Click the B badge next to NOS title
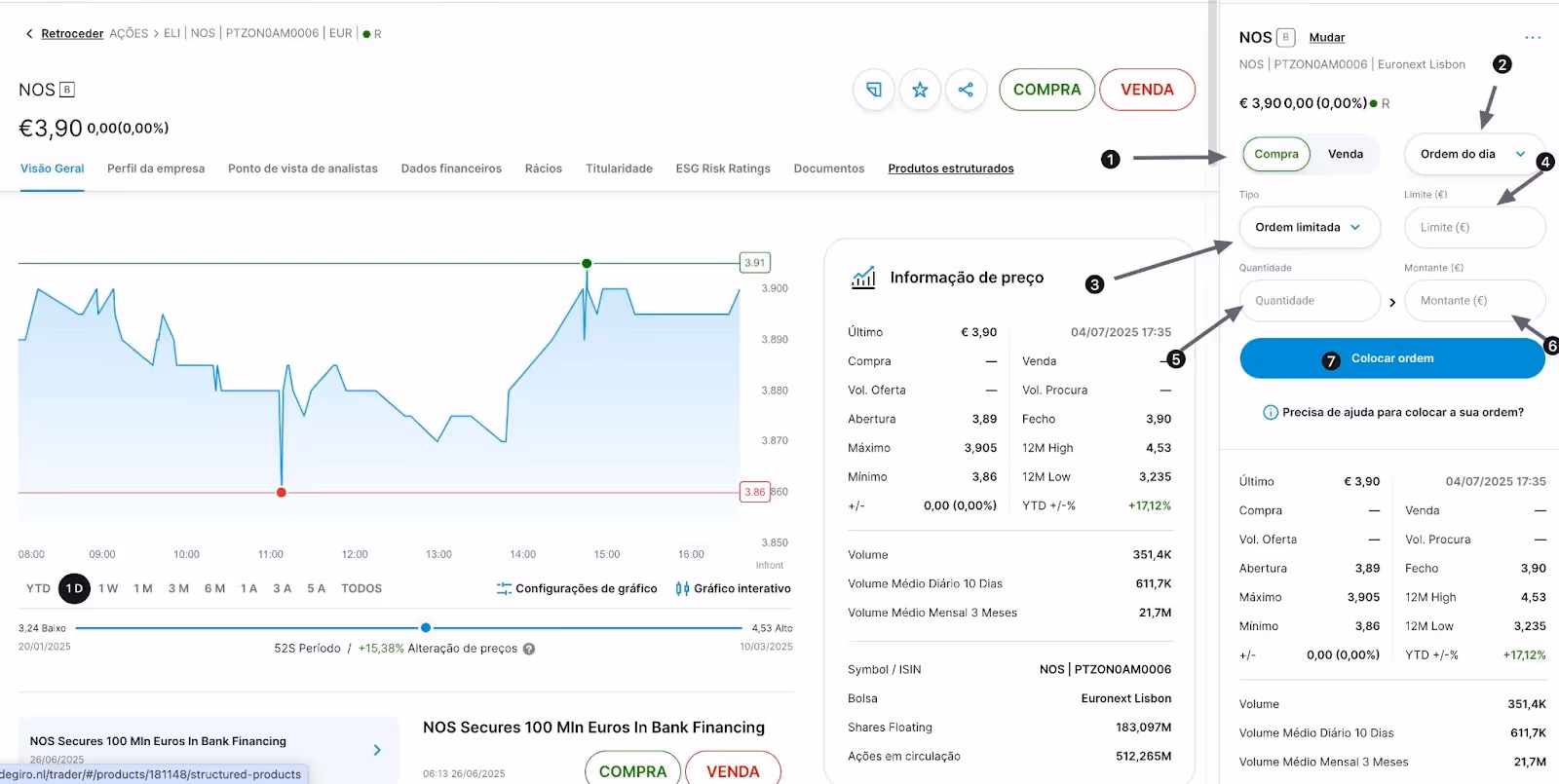The image size is (1559, 784). 67,90
